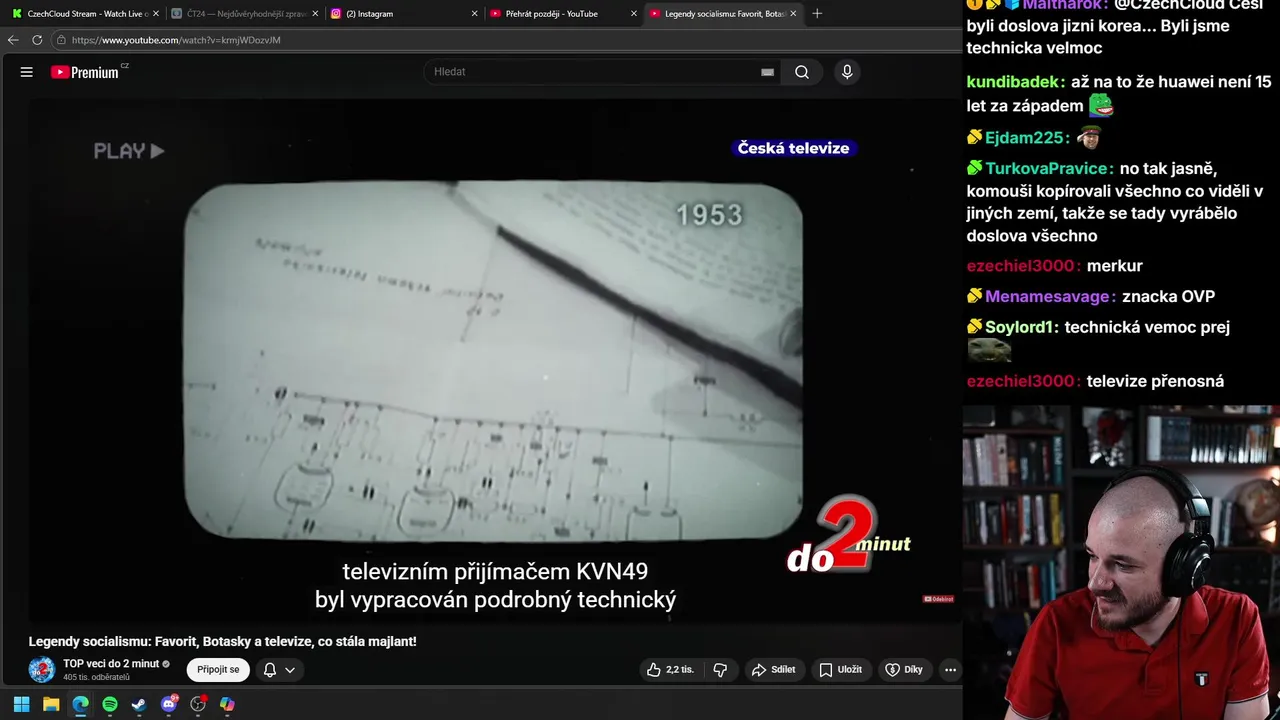Image resolution: width=1280 pixels, height=720 pixels.
Task: Click chat username kundibadek
Action: (x=1014, y=83)
